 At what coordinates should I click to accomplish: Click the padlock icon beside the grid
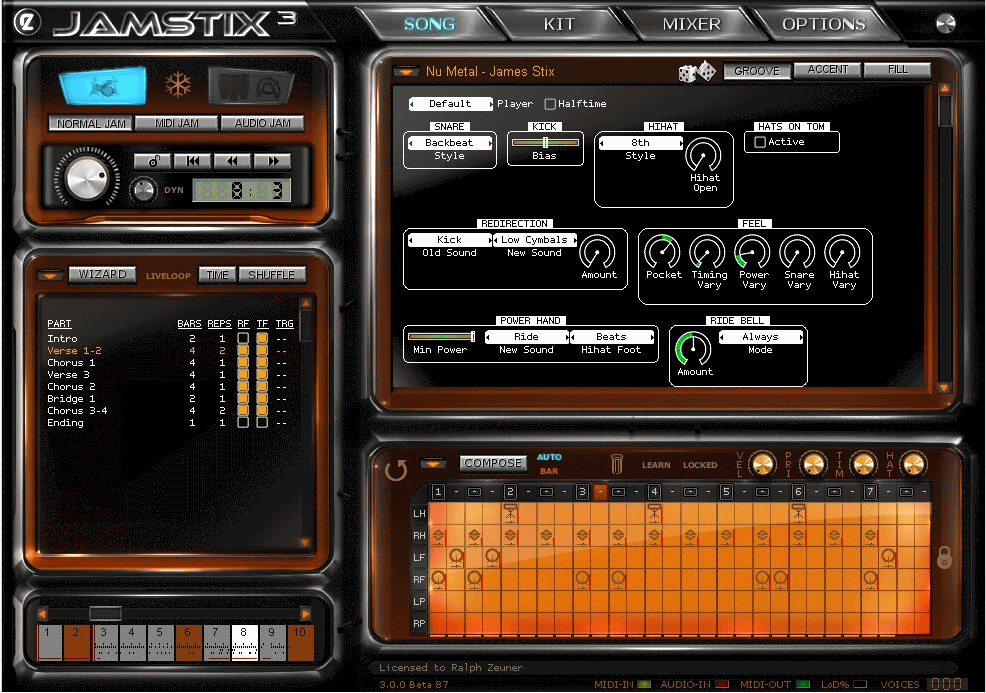pyautogui.click(x=944, y=557)
